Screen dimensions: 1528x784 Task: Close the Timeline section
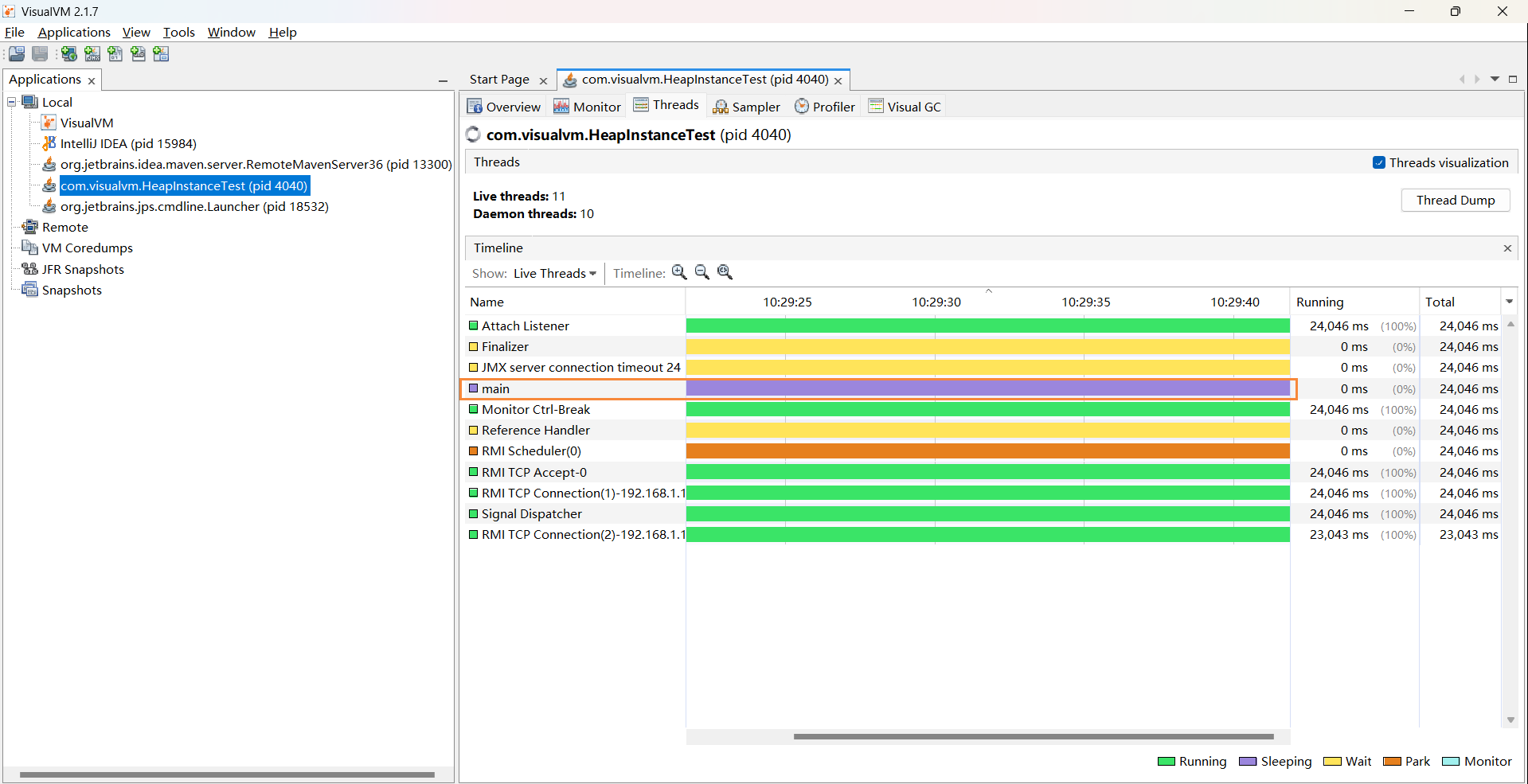click(x=1507, y=248)
